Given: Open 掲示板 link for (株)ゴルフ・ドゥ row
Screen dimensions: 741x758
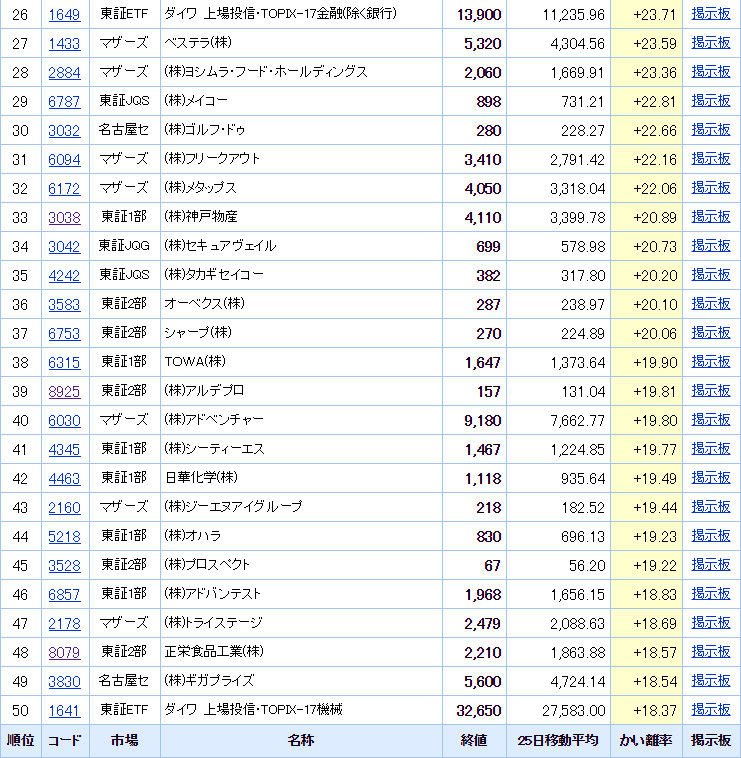Looking at the screenshot, I should [x=711, y=130].
